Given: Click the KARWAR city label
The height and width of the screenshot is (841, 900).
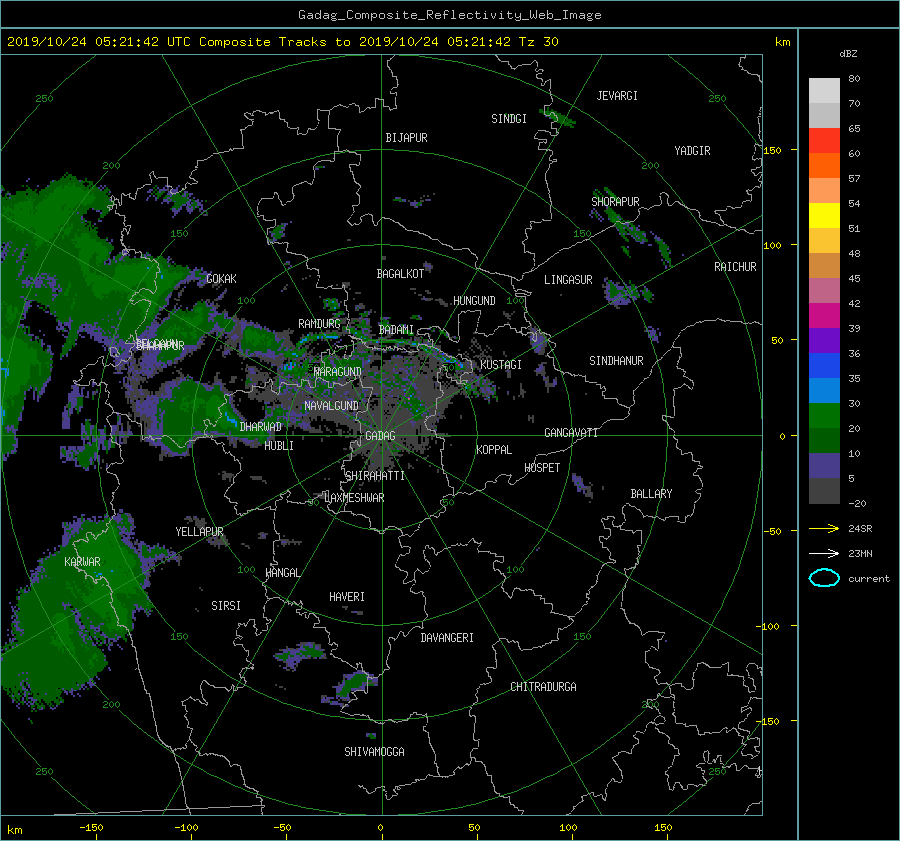Looking at the screenshot, I should click(82, 562).
